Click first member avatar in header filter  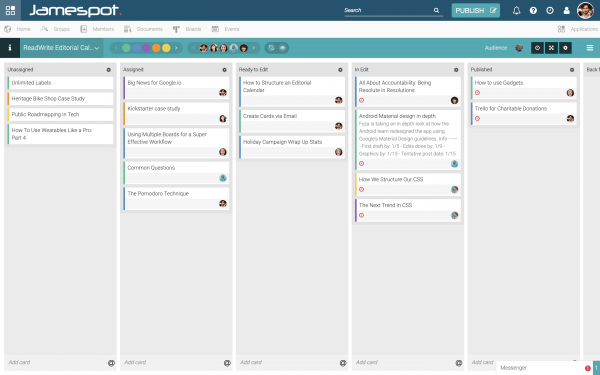[x=204, y=48]
